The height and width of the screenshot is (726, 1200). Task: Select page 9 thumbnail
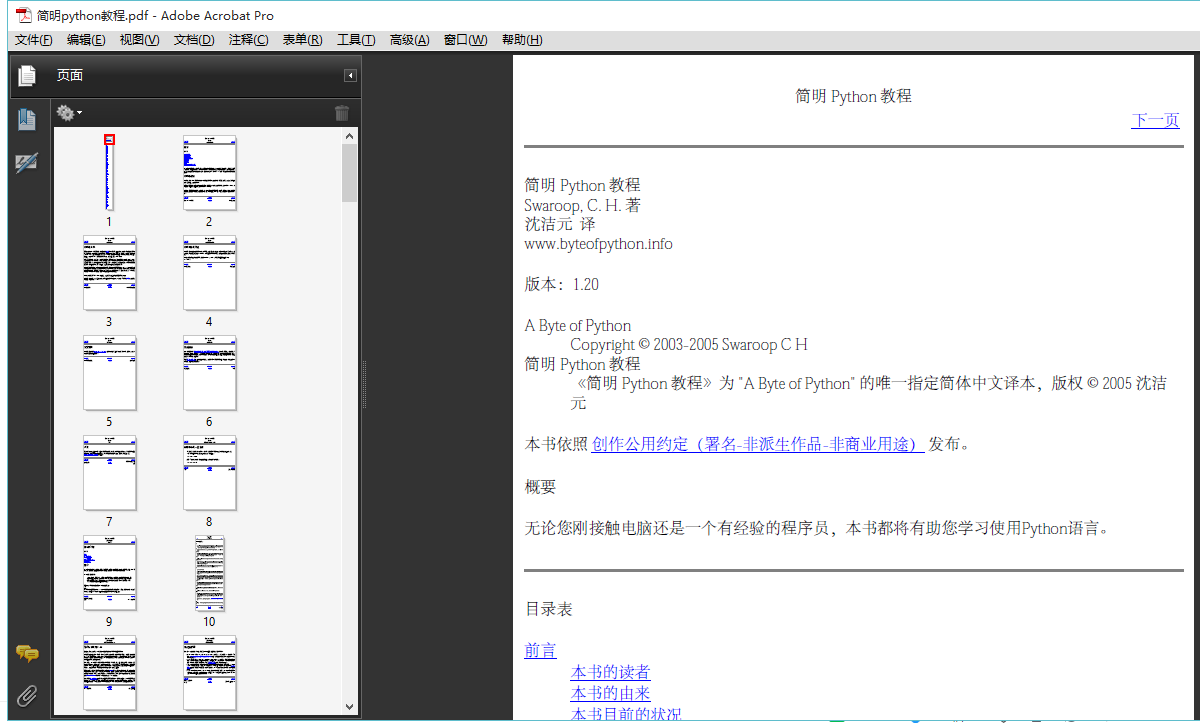click(109, 572)
